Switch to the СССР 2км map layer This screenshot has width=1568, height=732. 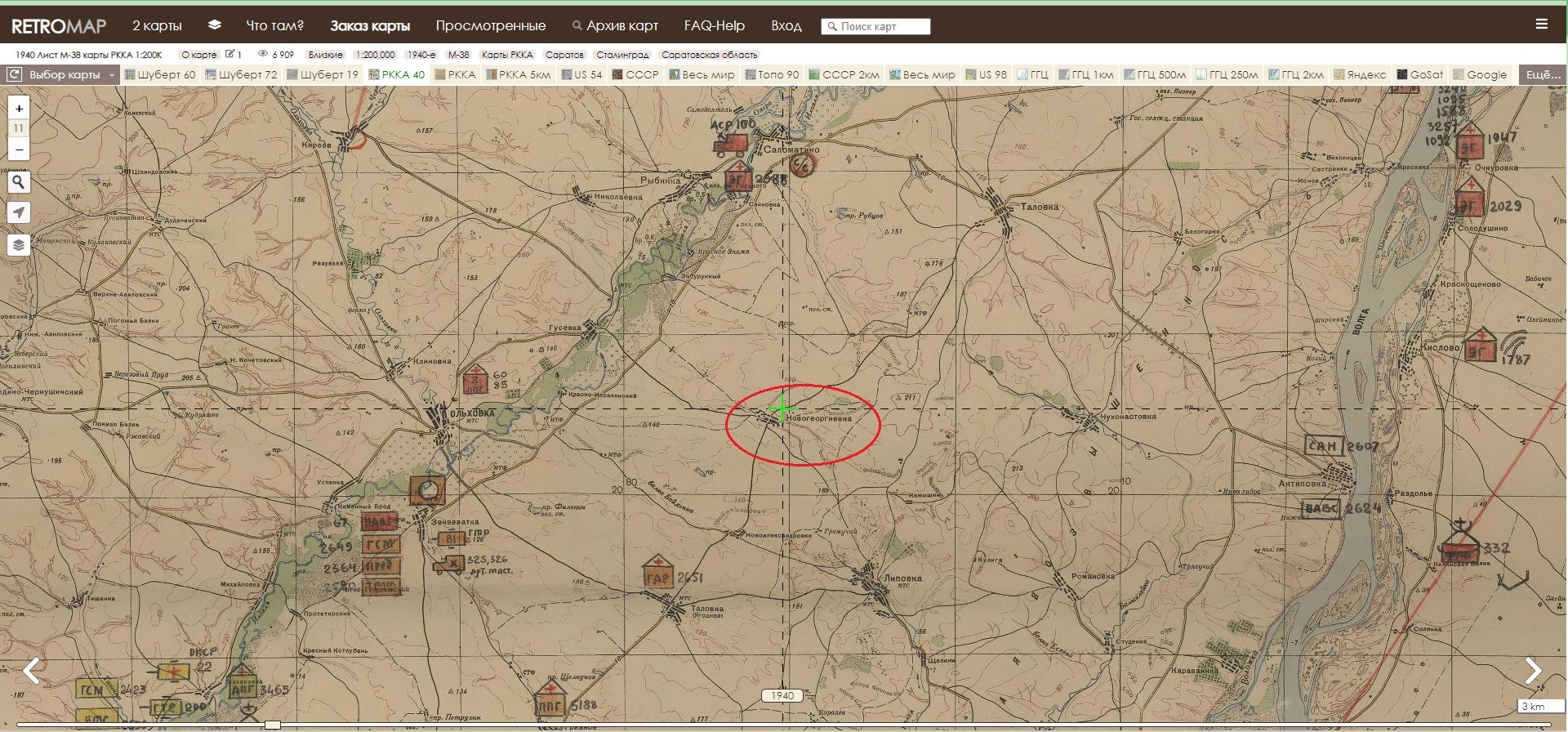pyautogui.click(x=844, y=74)
